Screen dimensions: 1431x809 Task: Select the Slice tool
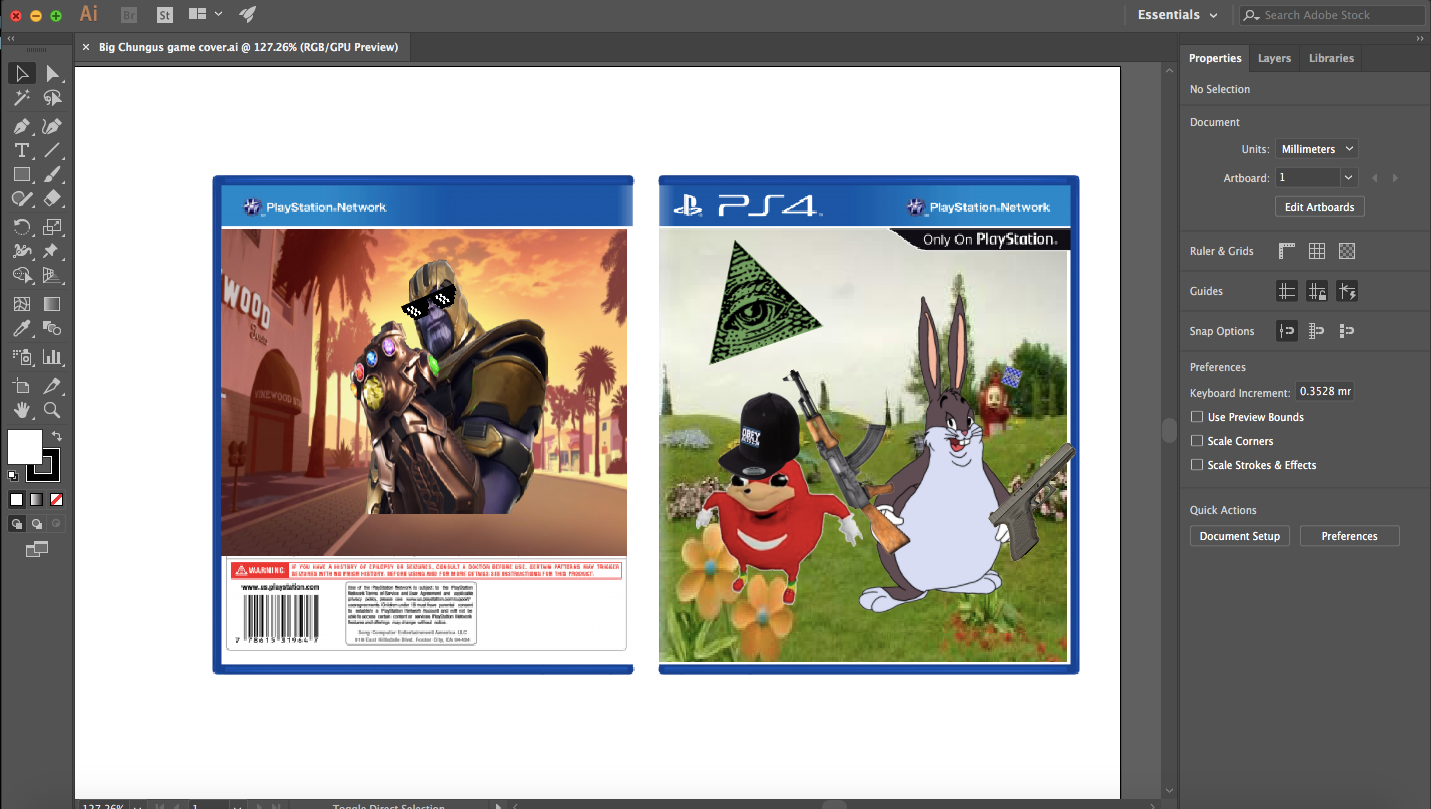[x=52, y=385]
